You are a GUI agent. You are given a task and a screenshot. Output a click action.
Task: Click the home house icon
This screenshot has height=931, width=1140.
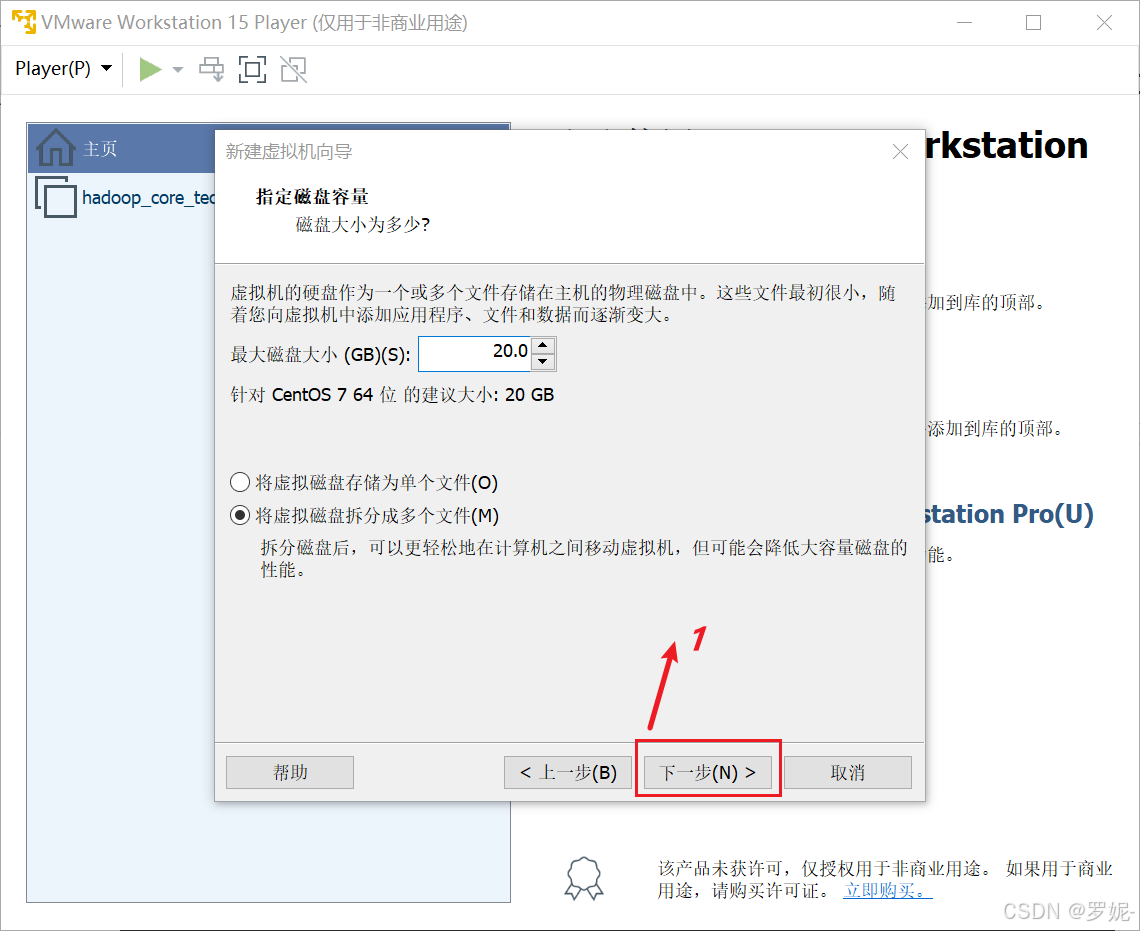56,148
